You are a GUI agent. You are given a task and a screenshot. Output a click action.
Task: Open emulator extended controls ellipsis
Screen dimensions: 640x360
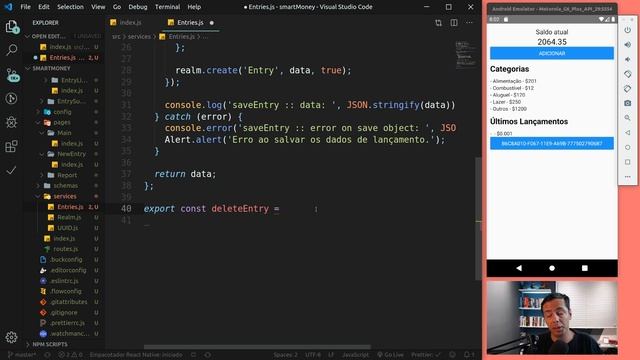628,177
